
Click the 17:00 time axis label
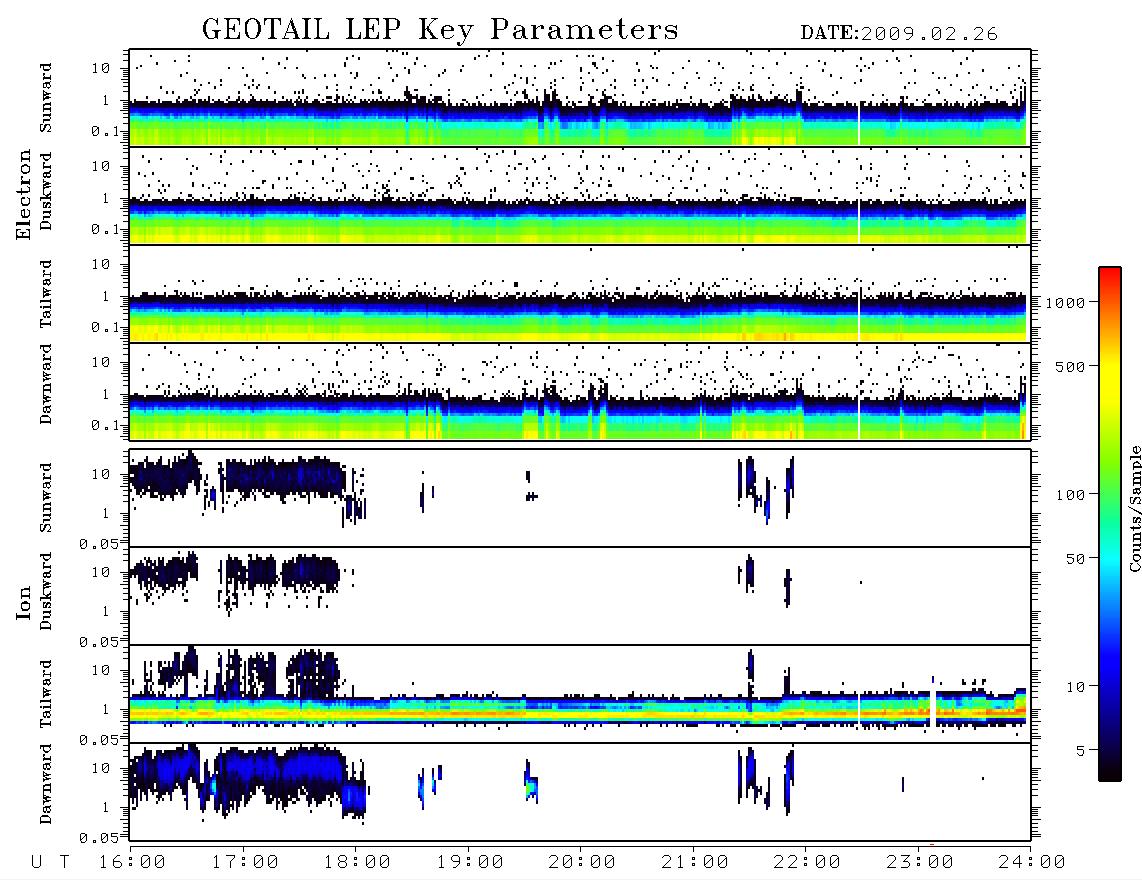[245, 862]
